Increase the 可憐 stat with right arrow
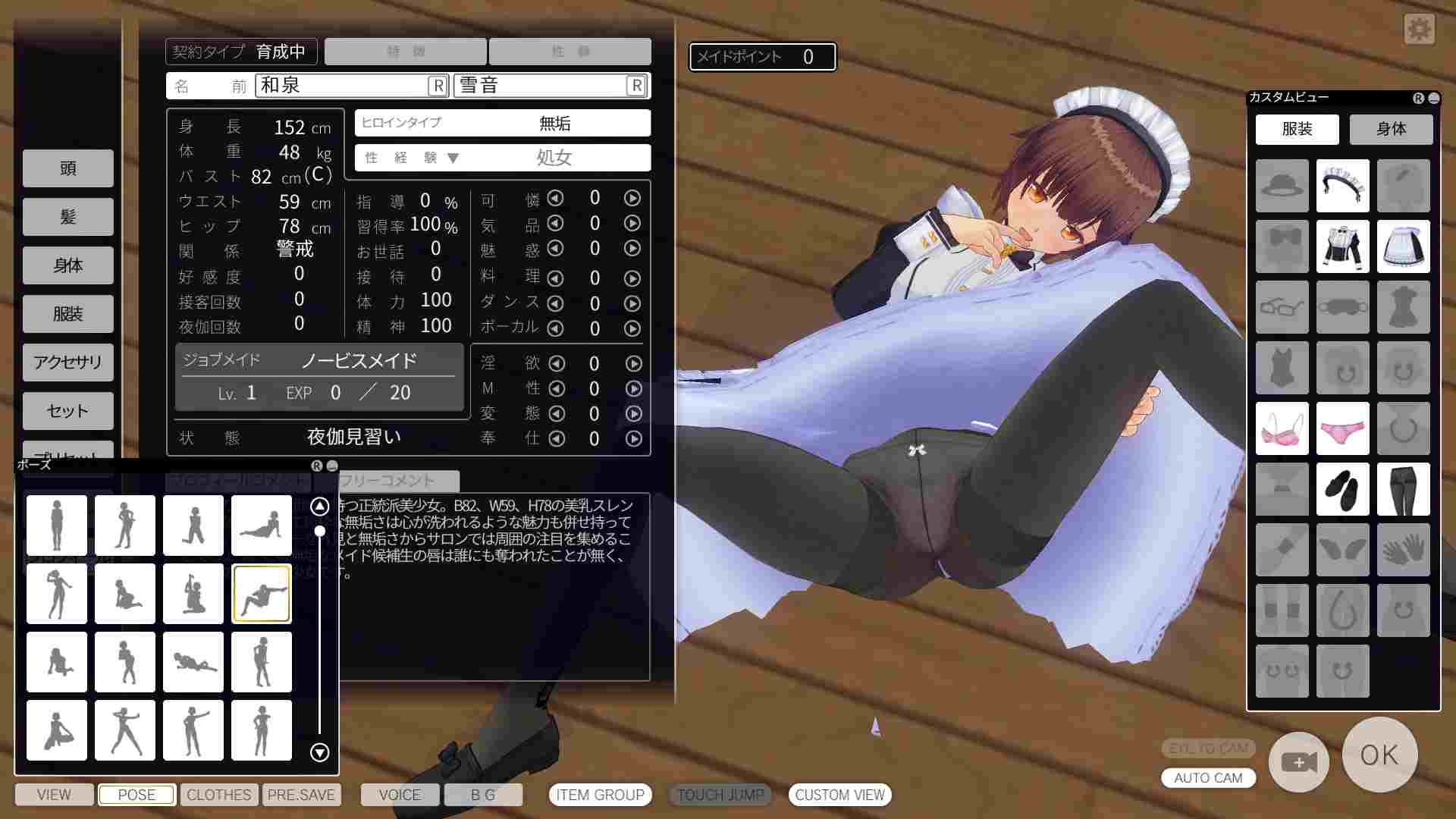The width and height of the screenshot is (1456, 819). coord(632,198)
